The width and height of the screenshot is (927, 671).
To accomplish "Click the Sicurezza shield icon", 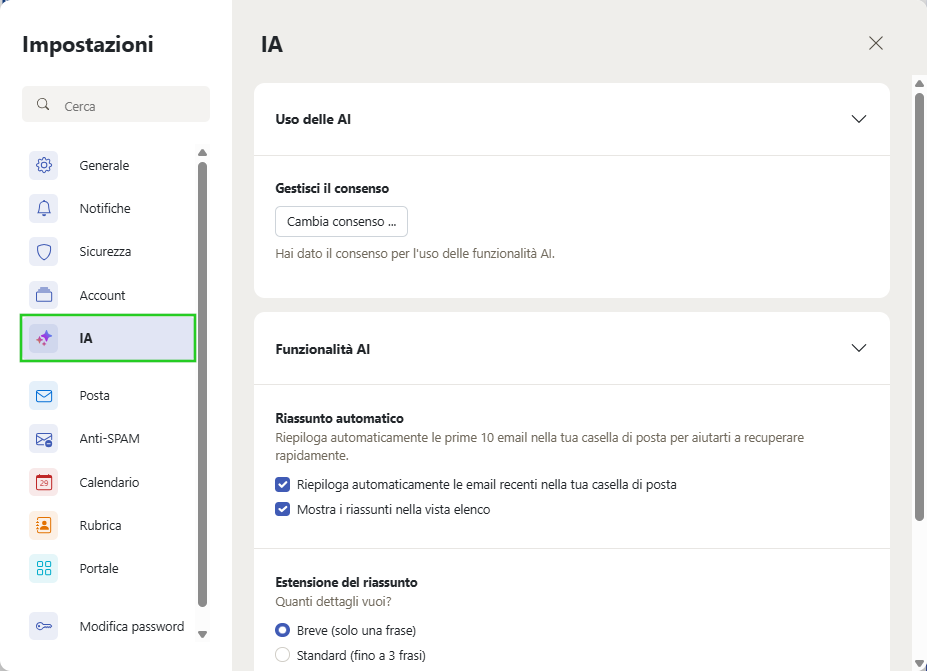I will click(x=43, y=251).
